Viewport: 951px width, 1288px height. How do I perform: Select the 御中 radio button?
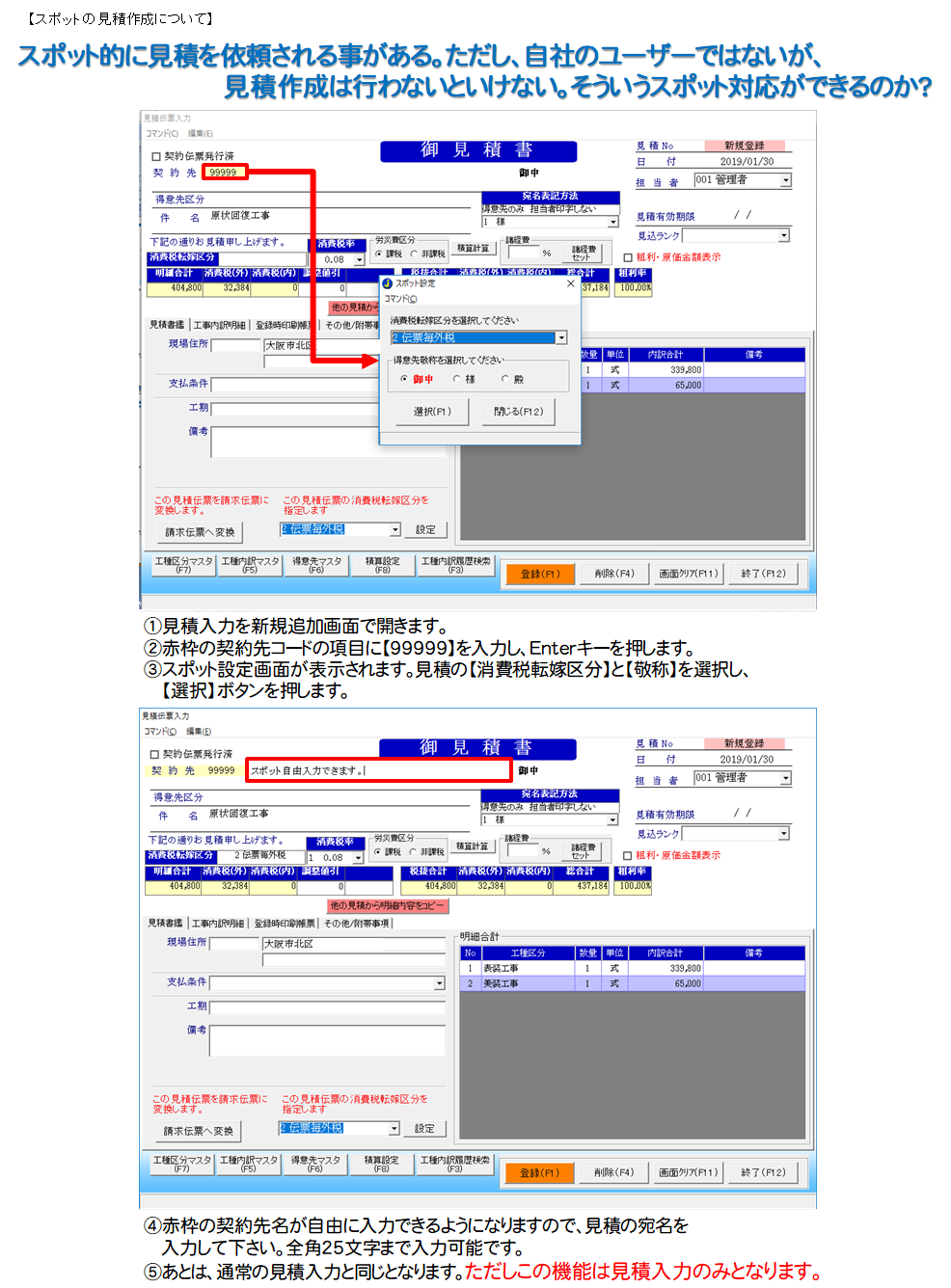404,379
